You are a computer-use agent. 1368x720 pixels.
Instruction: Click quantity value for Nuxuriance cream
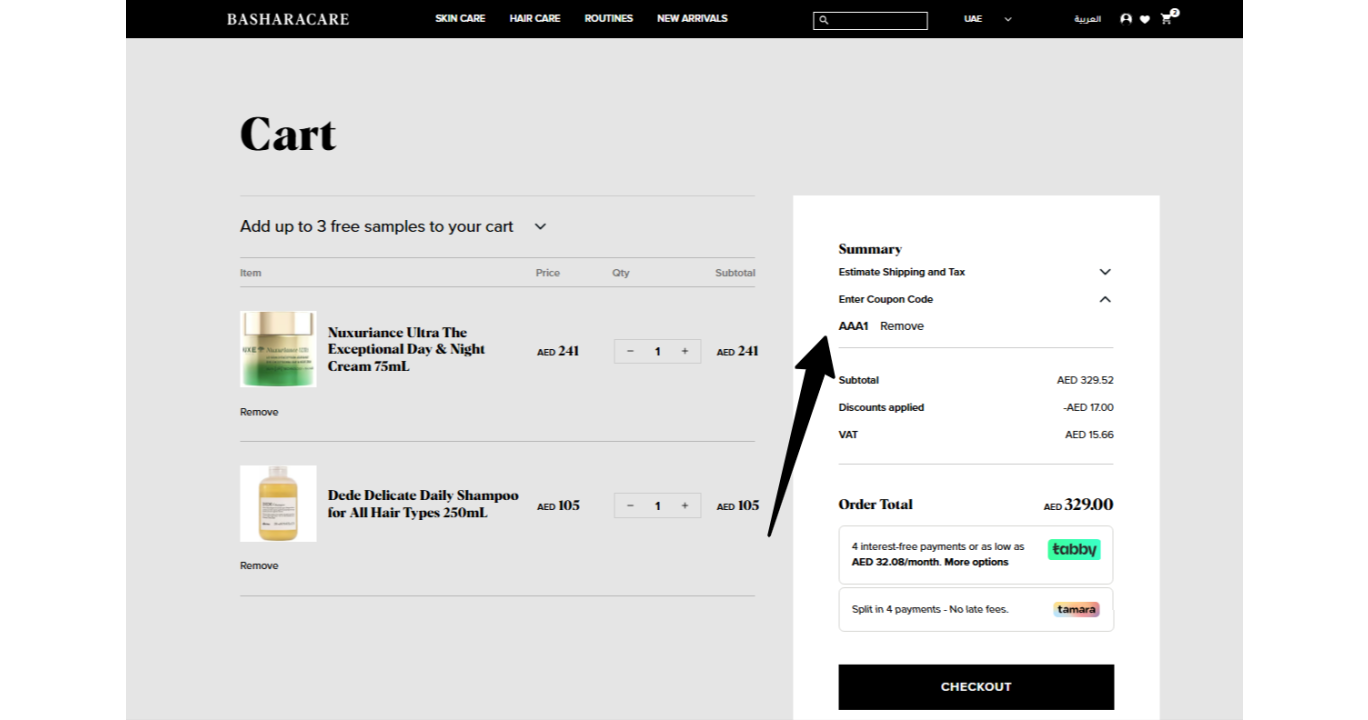[x=657, y=351]
